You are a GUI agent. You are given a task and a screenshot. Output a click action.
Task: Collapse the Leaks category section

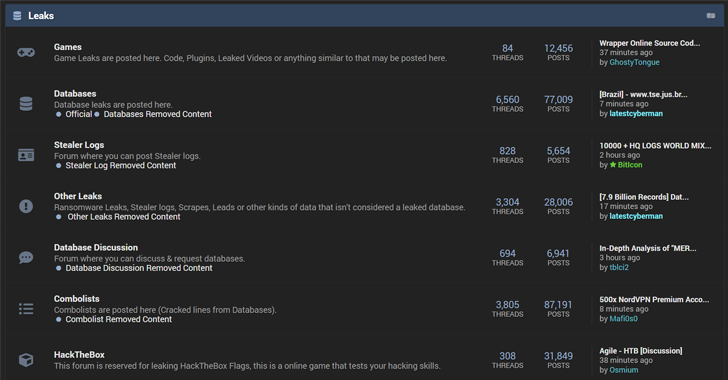point(711,16)
